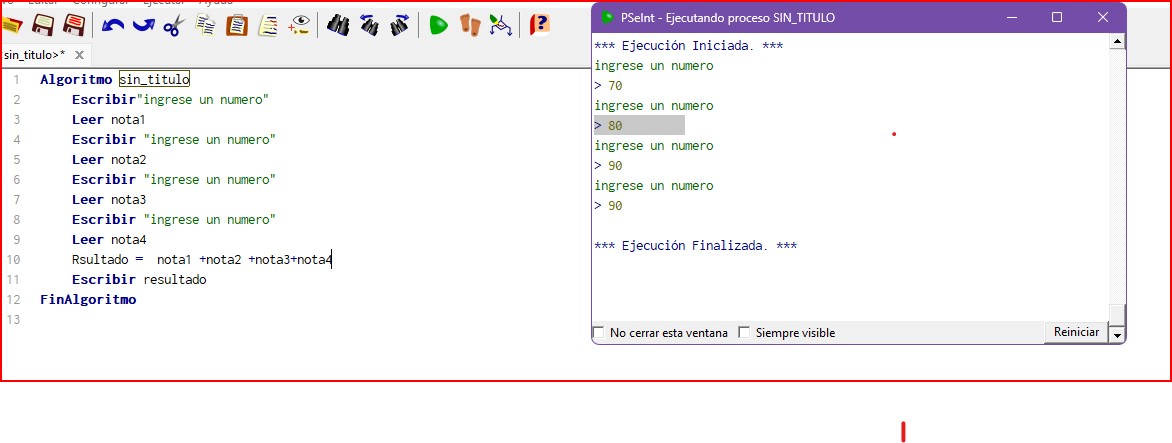1172x443 pixels.
Task: Click the open file folder icon
Action: 12,26
